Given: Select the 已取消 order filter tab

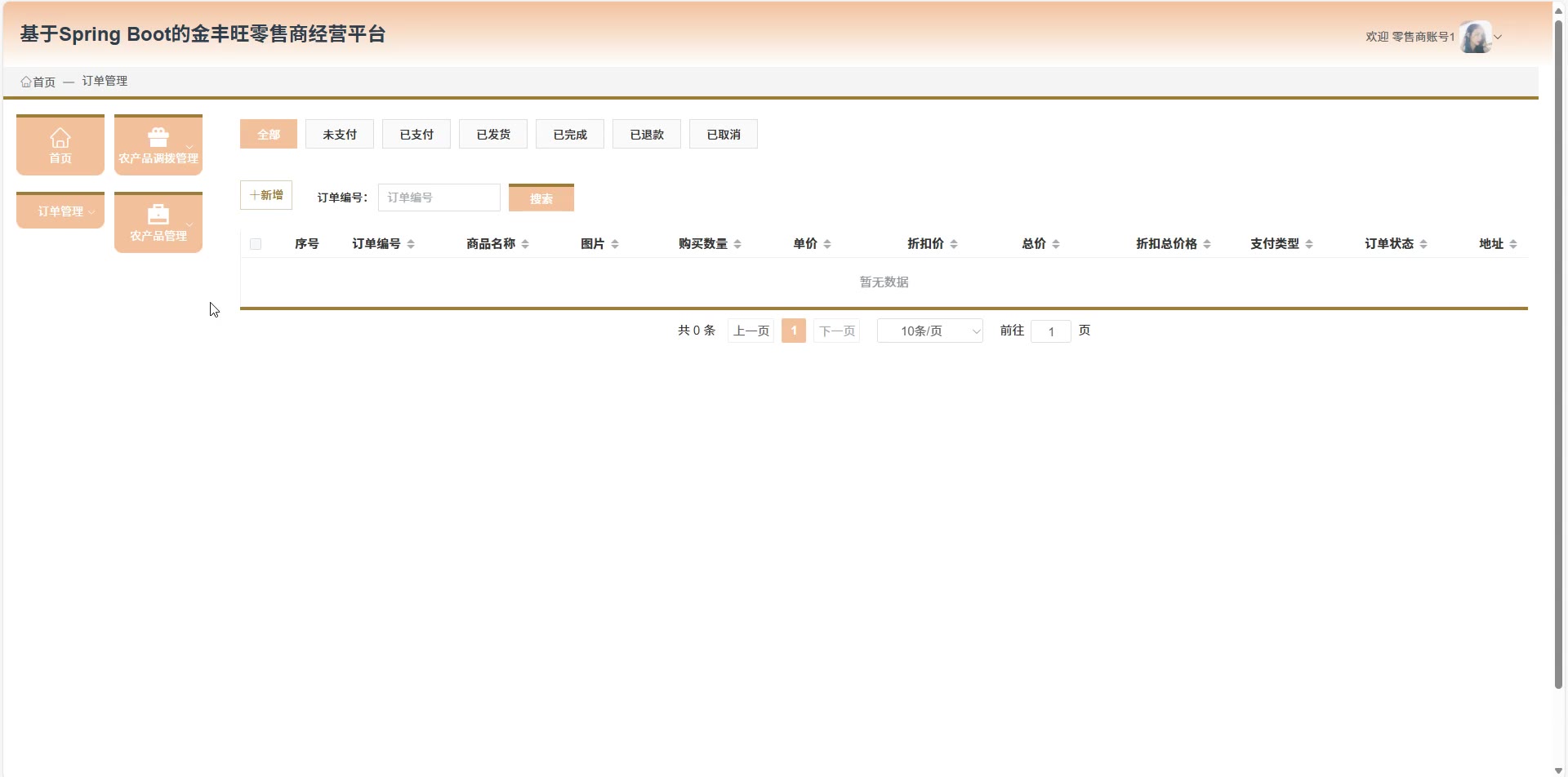Looking at the screenshot, I should click(724, 134).
